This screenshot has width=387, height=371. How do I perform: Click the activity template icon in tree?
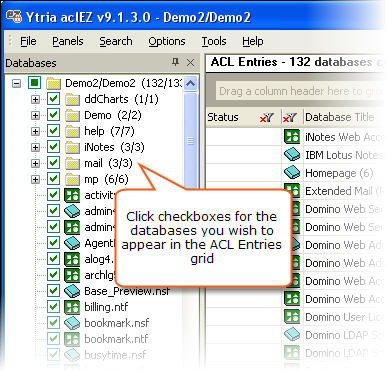72,195
